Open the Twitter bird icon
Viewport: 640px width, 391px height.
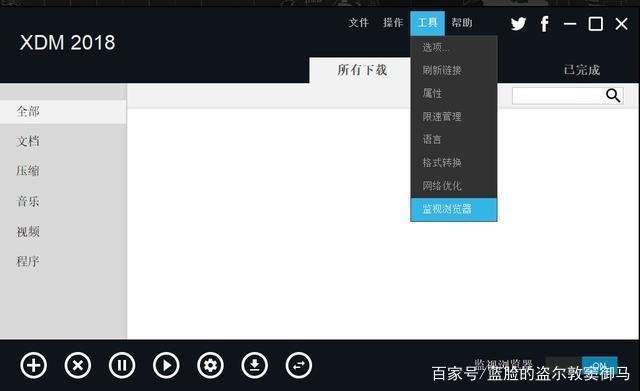(518, 24)
